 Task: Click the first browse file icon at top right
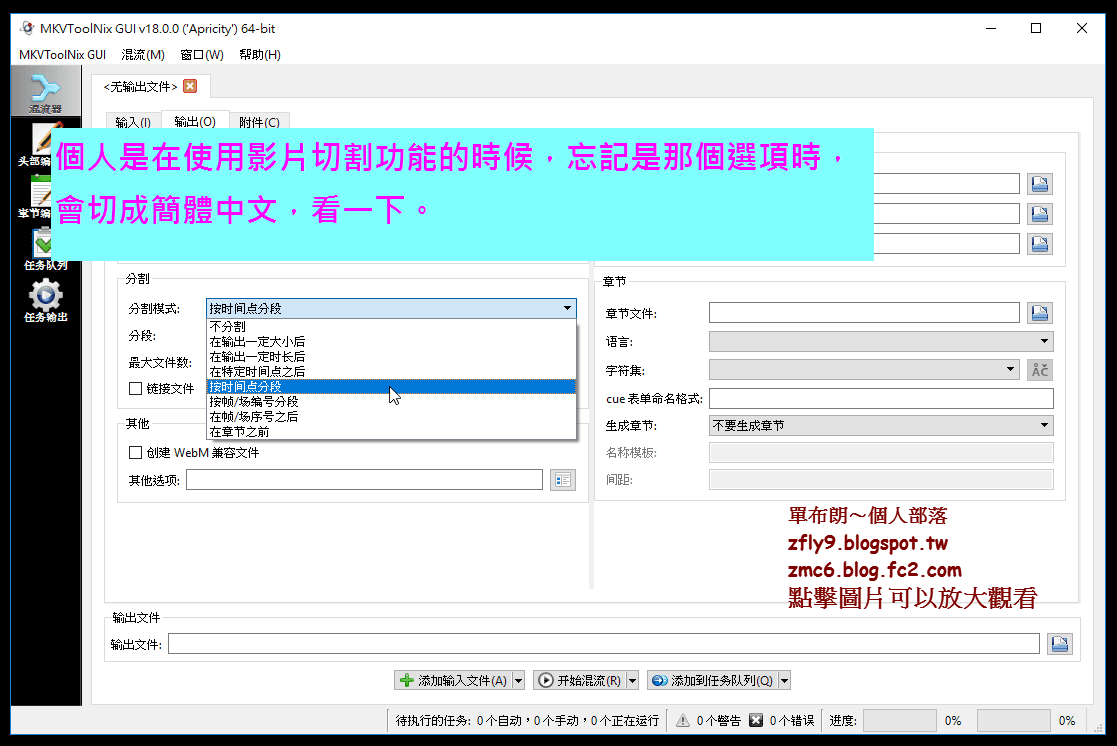pos(1040,185)
